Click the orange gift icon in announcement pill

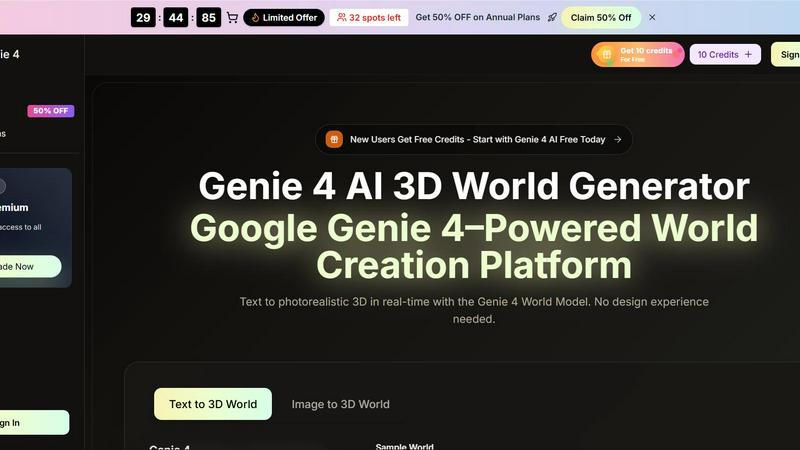(334, 139)
